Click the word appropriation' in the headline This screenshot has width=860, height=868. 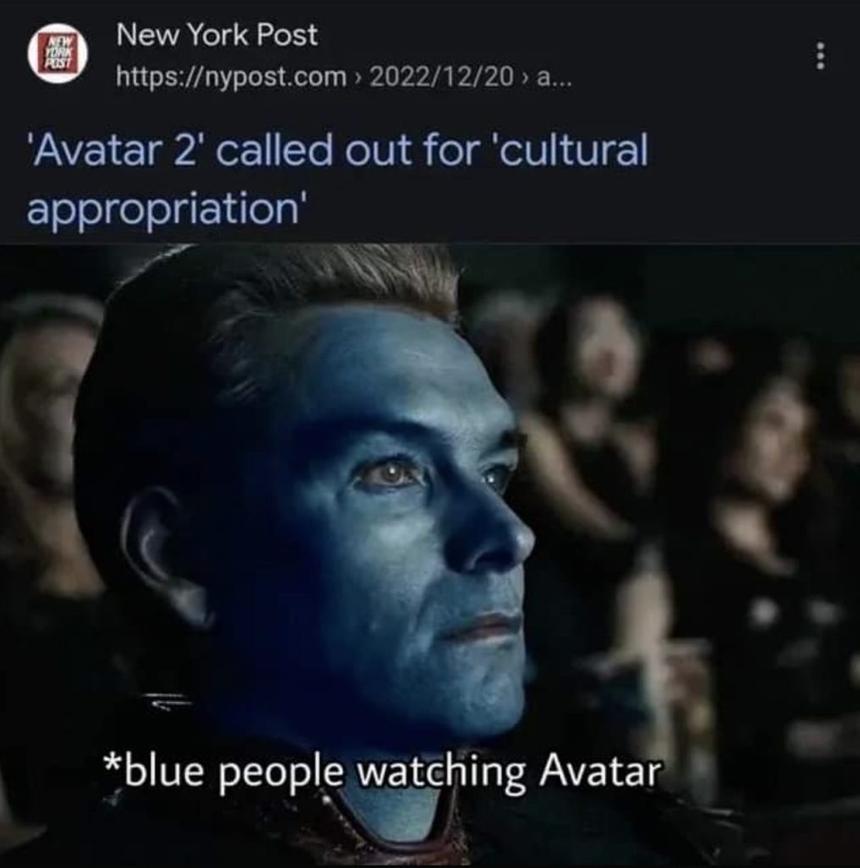click(x=167, y=209)
